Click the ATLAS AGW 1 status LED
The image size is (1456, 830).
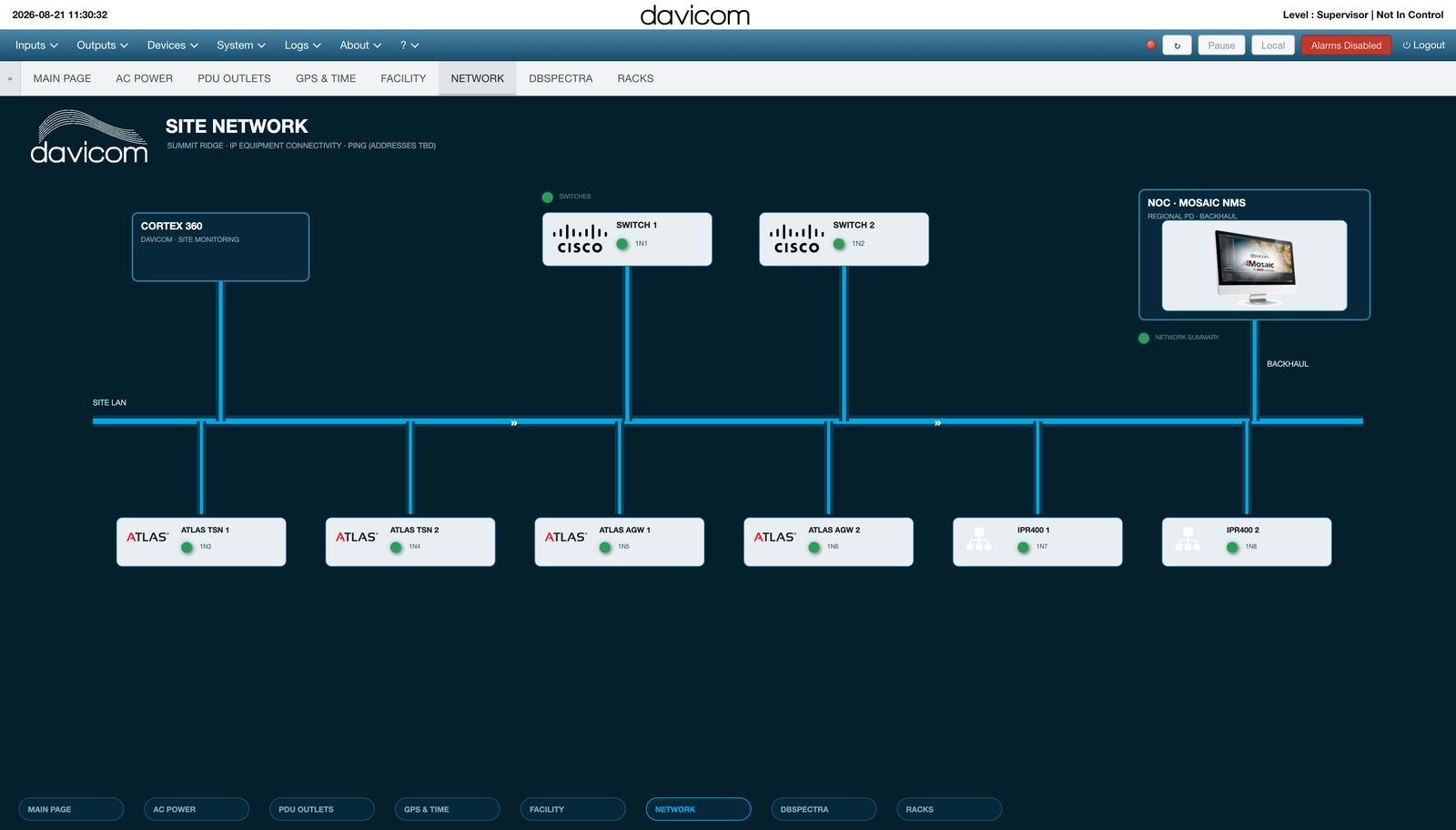tap(605, 547)
